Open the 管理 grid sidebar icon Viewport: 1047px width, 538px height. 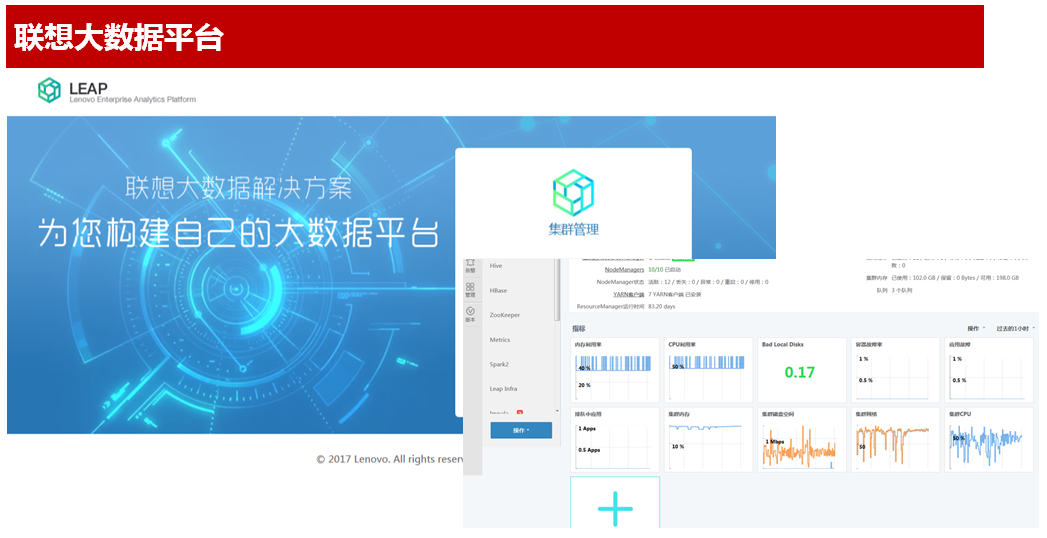click(470, 289)
